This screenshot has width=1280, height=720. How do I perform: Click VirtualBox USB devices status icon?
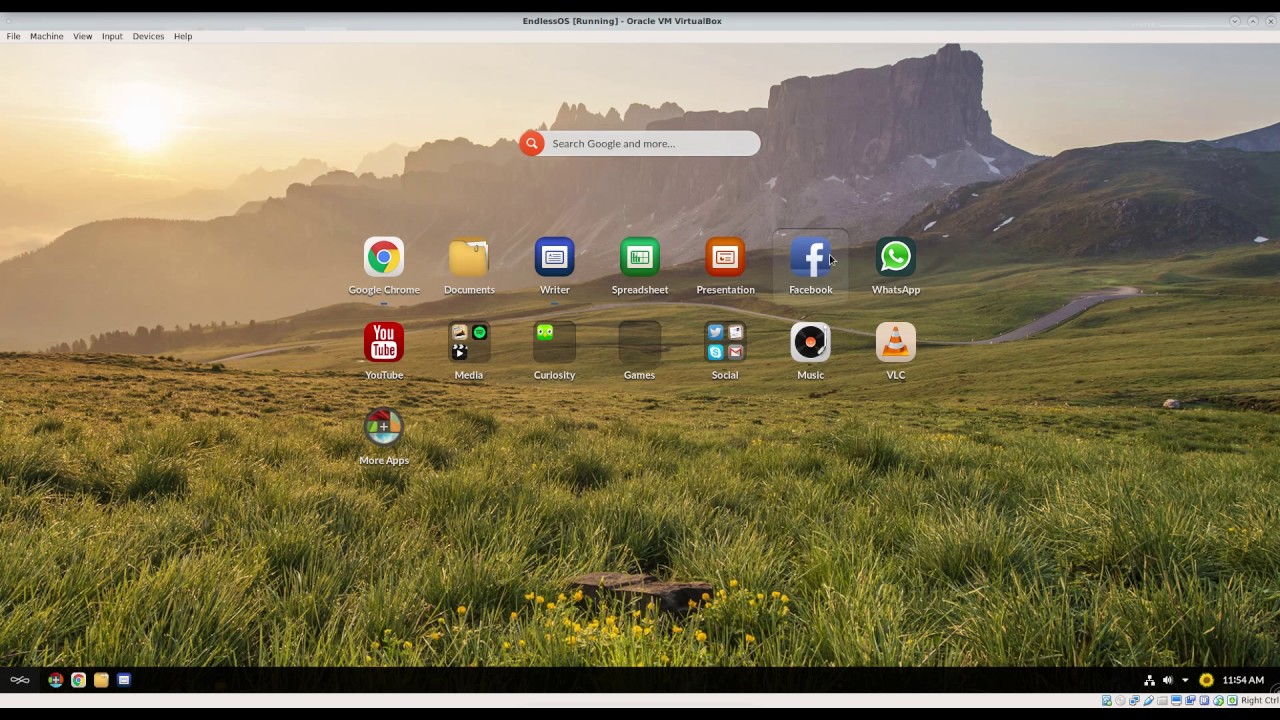(1149, 700)
